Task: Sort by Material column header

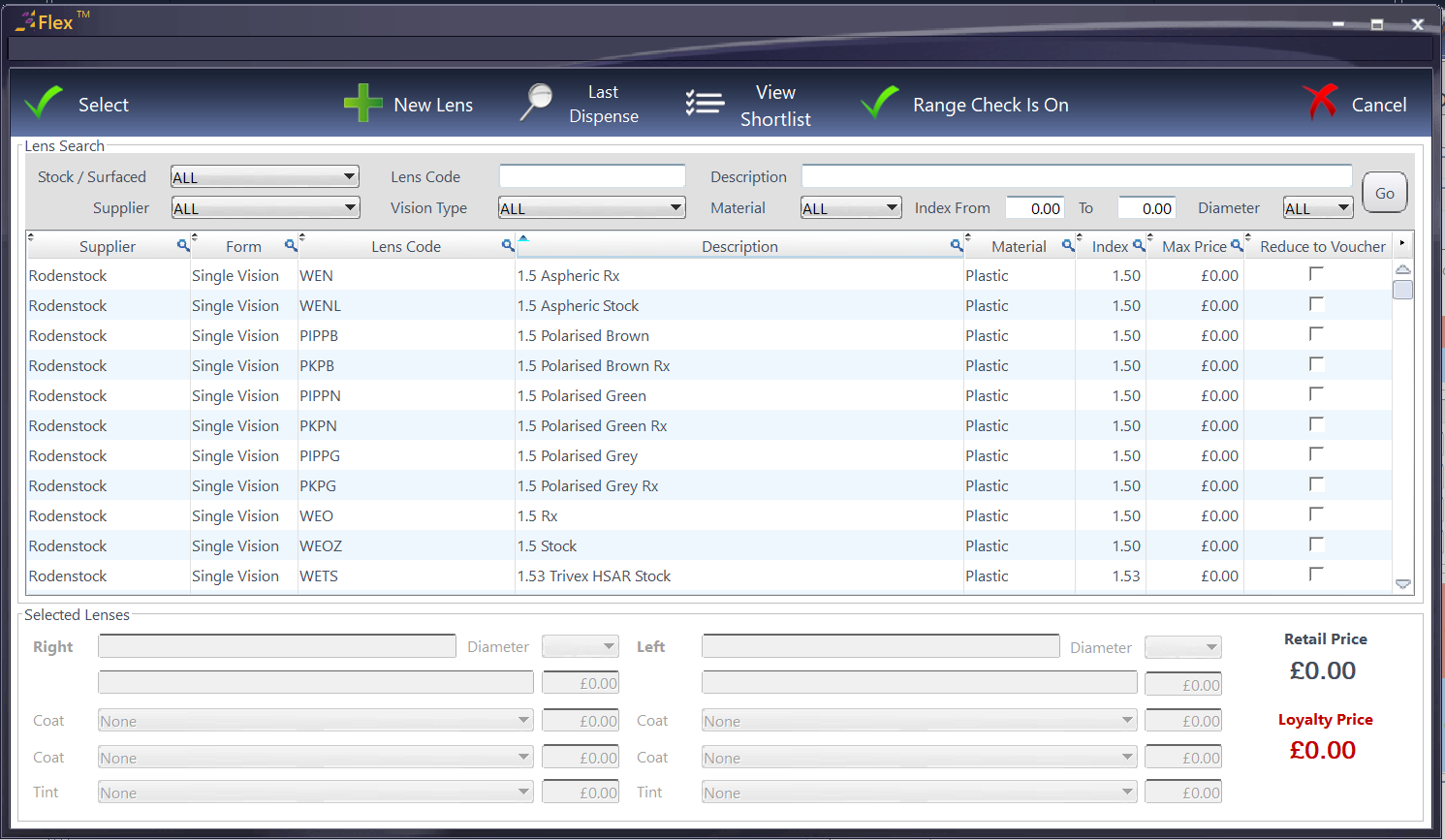Action: click(x=1019, y=246)
